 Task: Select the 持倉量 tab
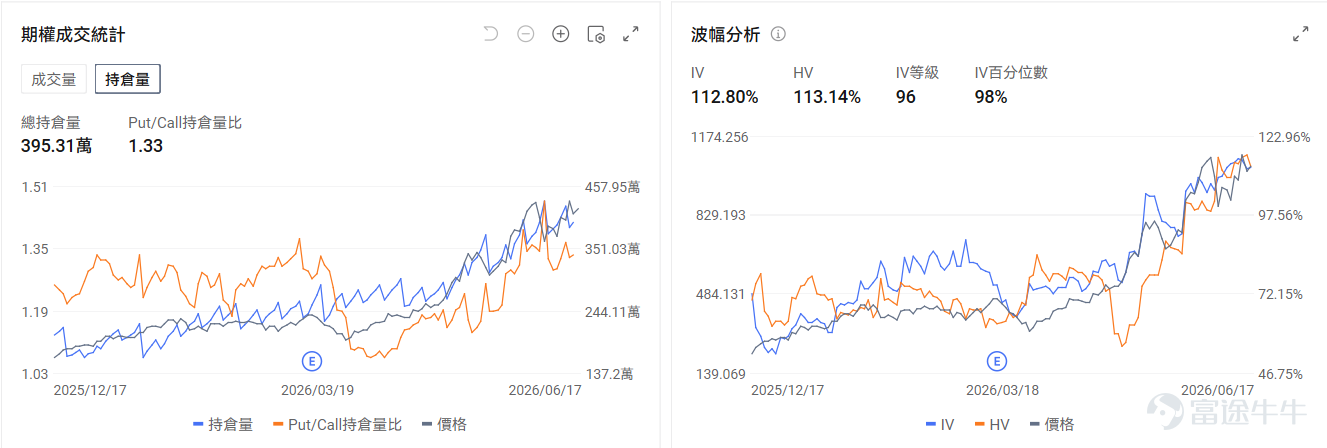click(x=128, y=79)
